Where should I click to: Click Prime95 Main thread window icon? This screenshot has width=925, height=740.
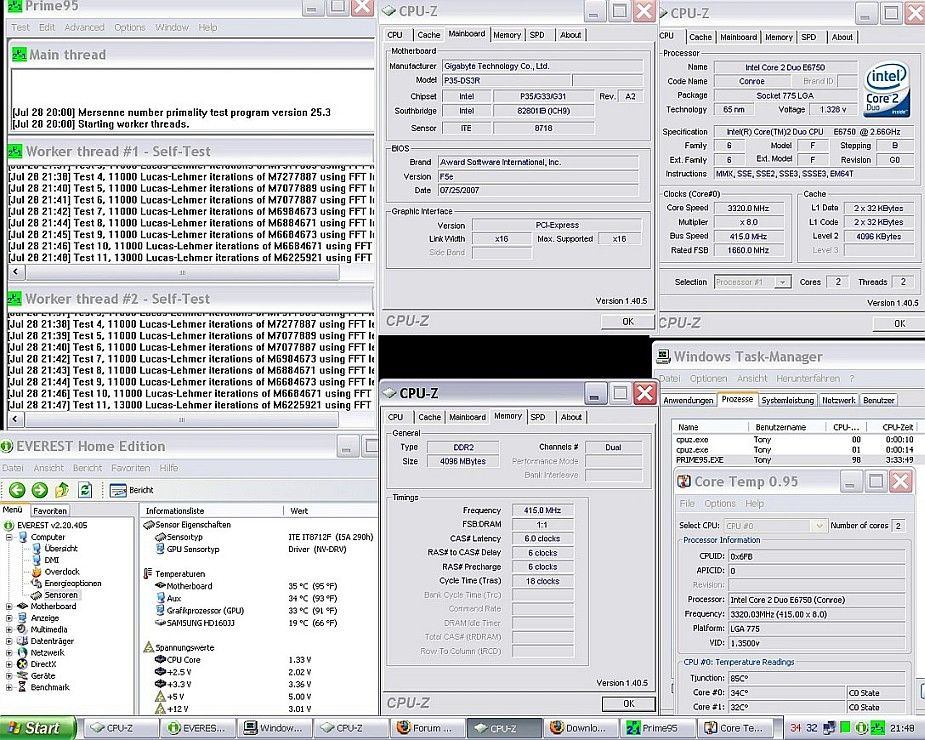19,54
